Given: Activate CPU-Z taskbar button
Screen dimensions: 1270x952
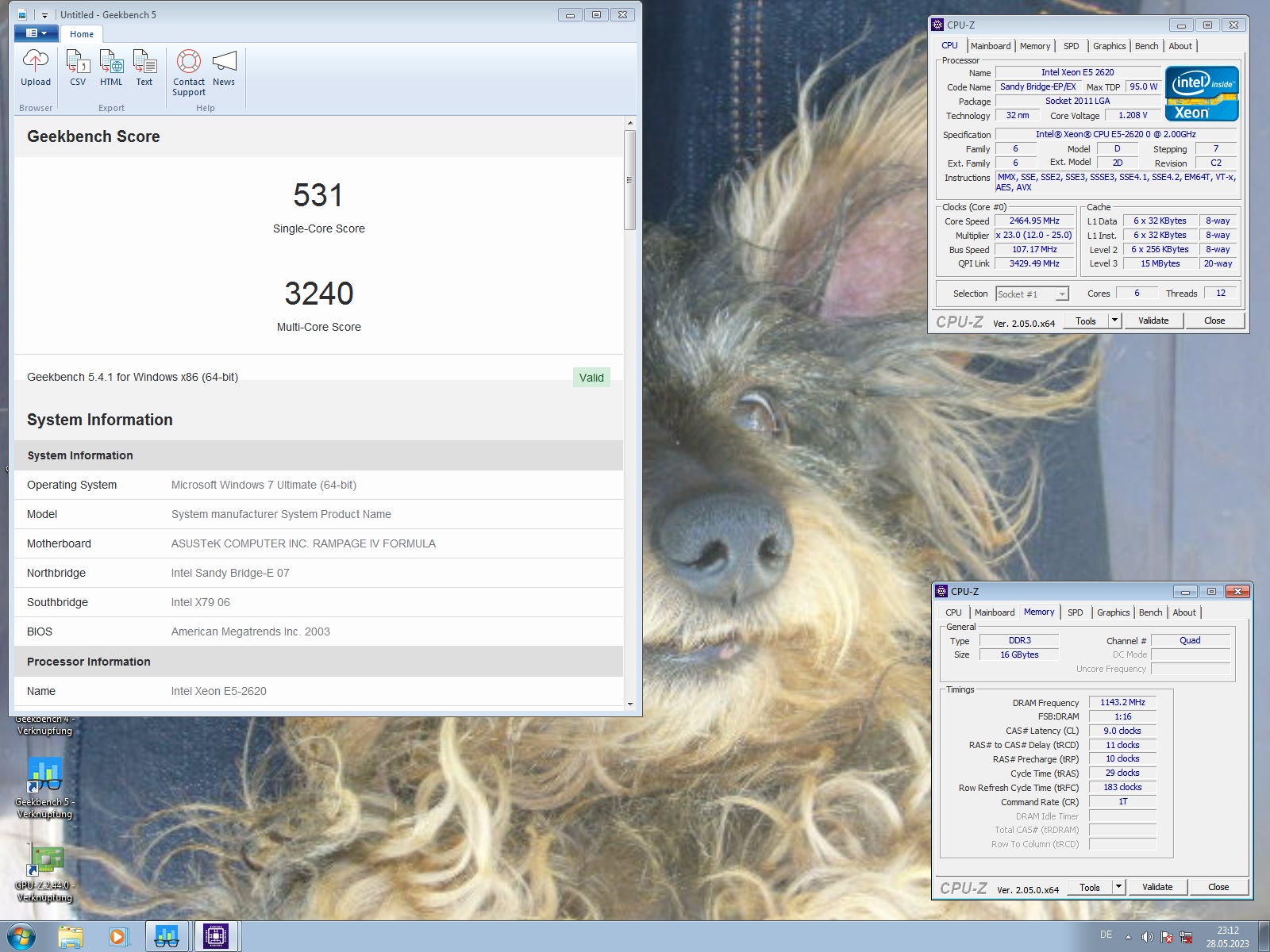Looking at the screenshot, I should (x=216, y=937).
